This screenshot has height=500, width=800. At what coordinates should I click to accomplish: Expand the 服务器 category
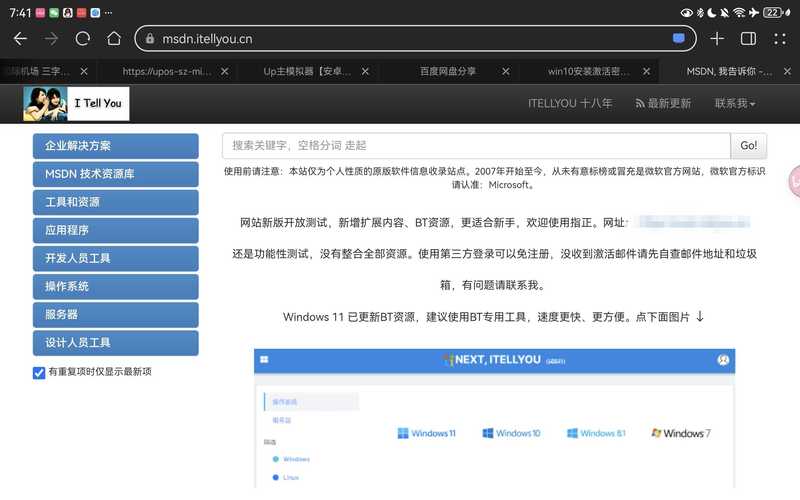[x=116, y=314]
